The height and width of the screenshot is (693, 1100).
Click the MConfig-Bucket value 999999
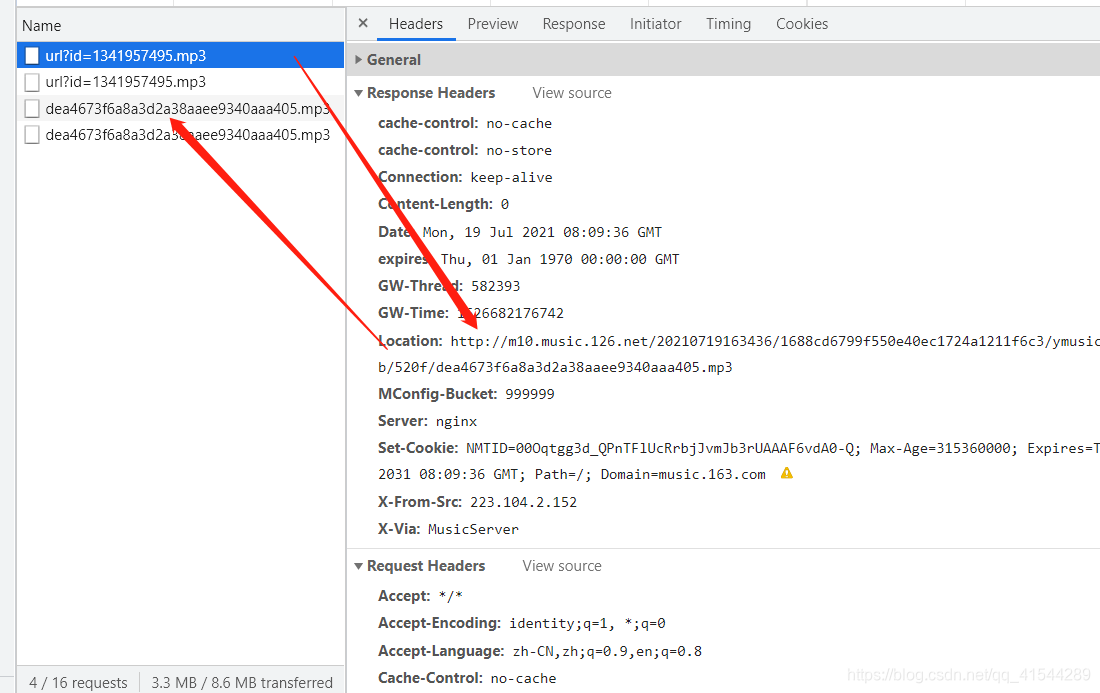pos(530,394)
